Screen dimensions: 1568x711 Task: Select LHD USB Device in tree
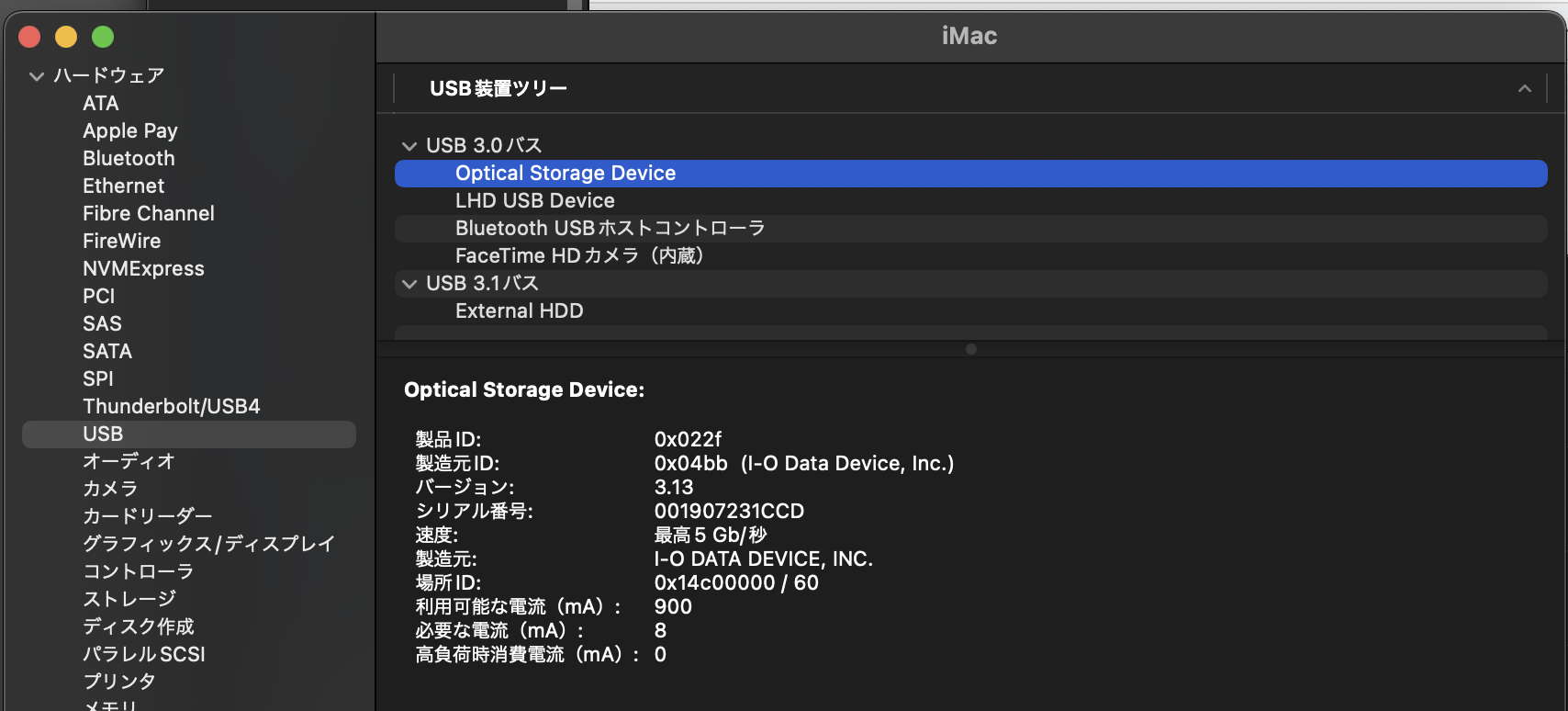pyautogui.click(x=534, y=201)
